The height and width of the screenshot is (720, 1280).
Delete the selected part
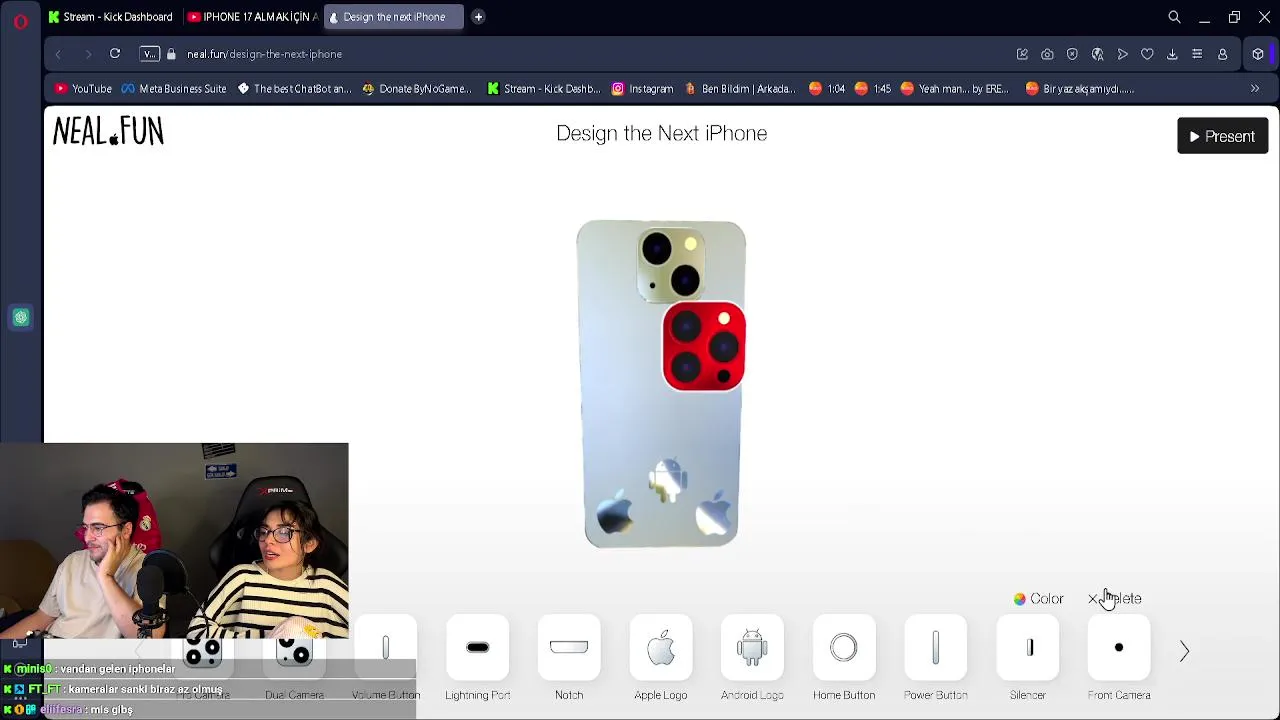[1114, 598]
